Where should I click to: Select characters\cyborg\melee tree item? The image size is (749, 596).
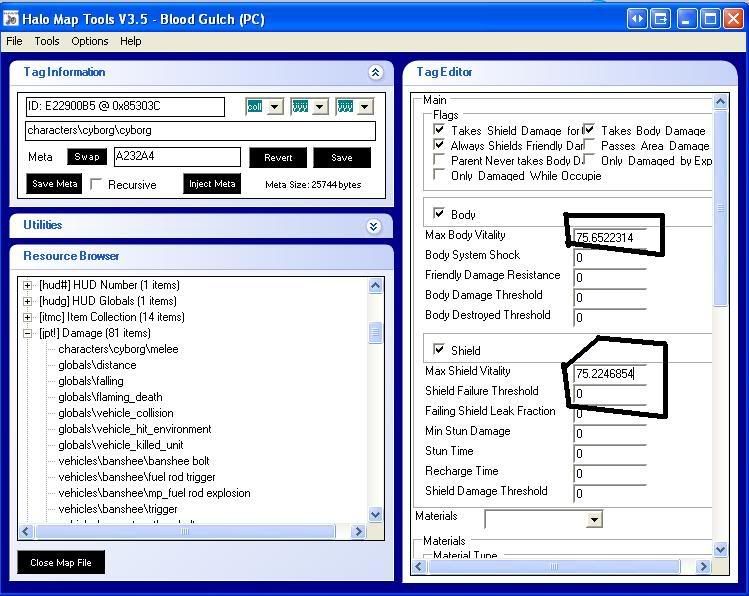click(118, 349)
